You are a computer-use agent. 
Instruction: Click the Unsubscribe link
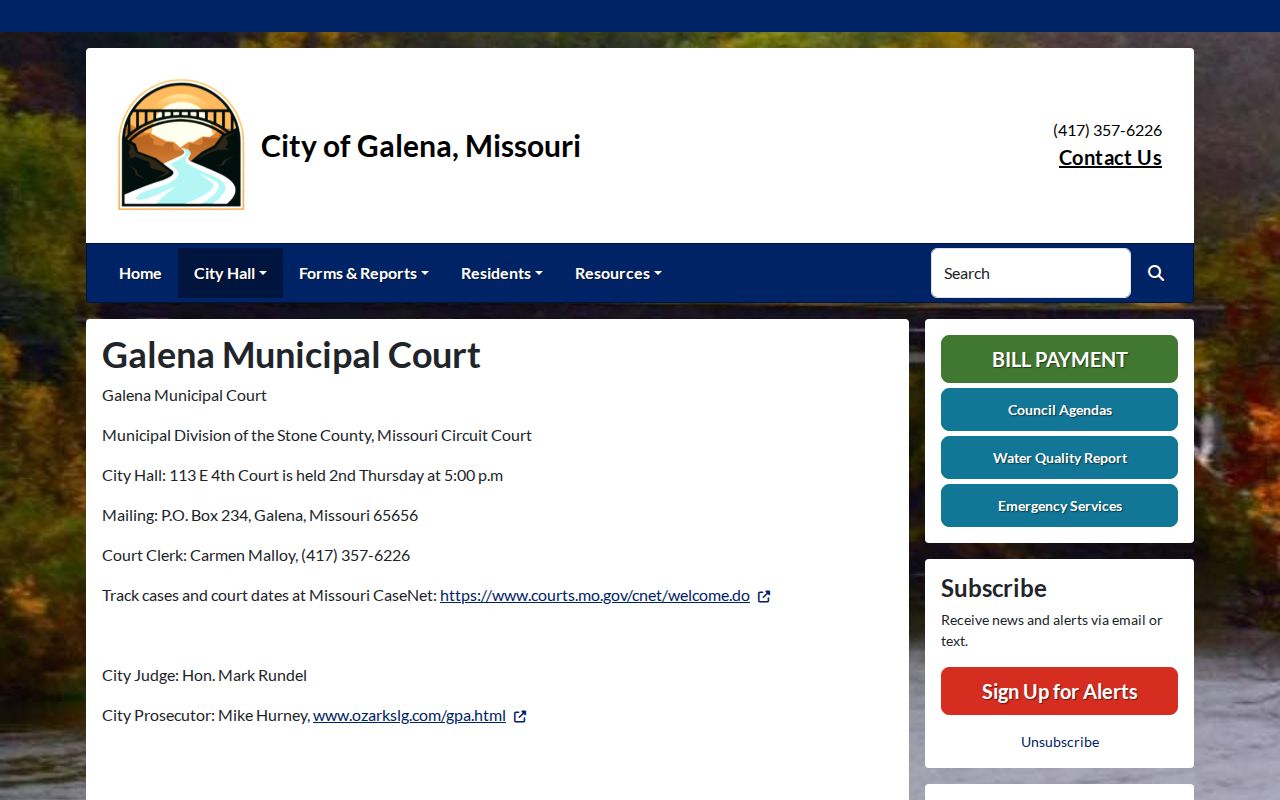tap(1060, 742)
